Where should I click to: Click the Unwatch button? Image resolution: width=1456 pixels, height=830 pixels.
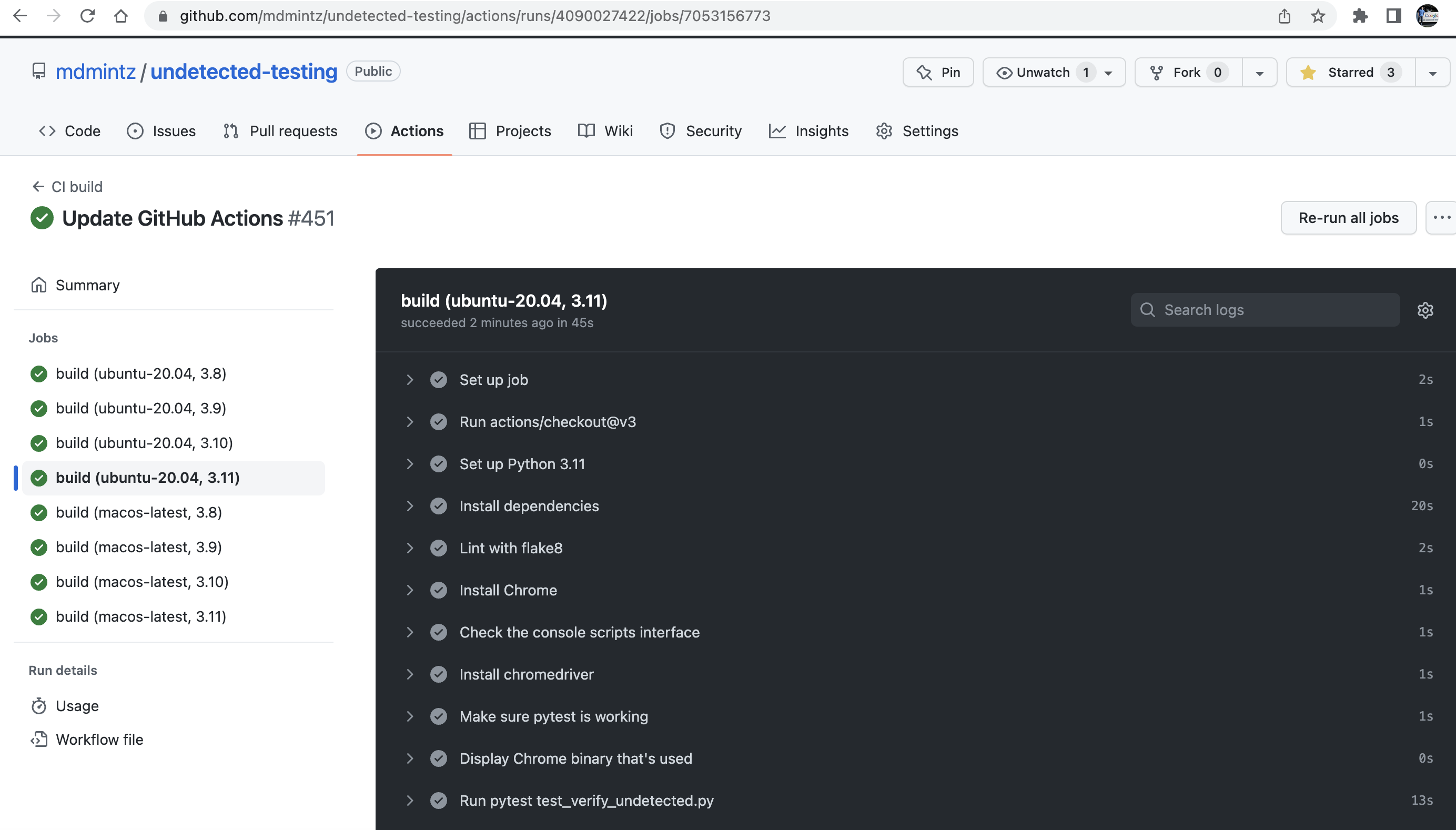point(1043,73)
